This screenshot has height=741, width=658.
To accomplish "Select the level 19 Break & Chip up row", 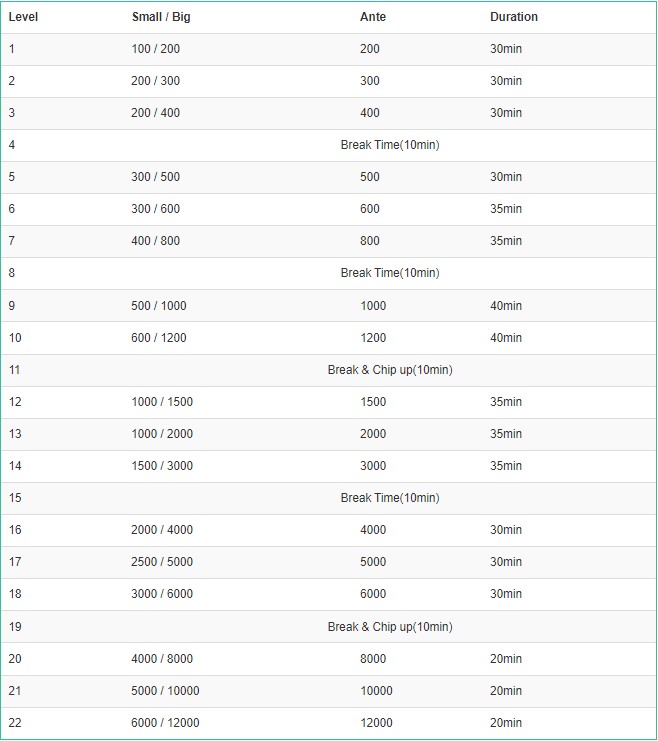I will point(329,627).
